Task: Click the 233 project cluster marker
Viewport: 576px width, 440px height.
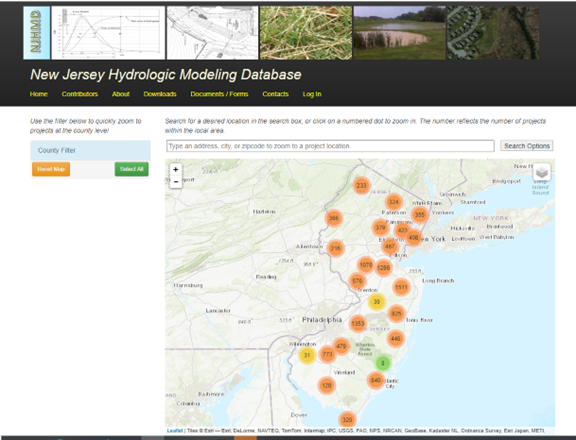Action: [x=361, y=185]
